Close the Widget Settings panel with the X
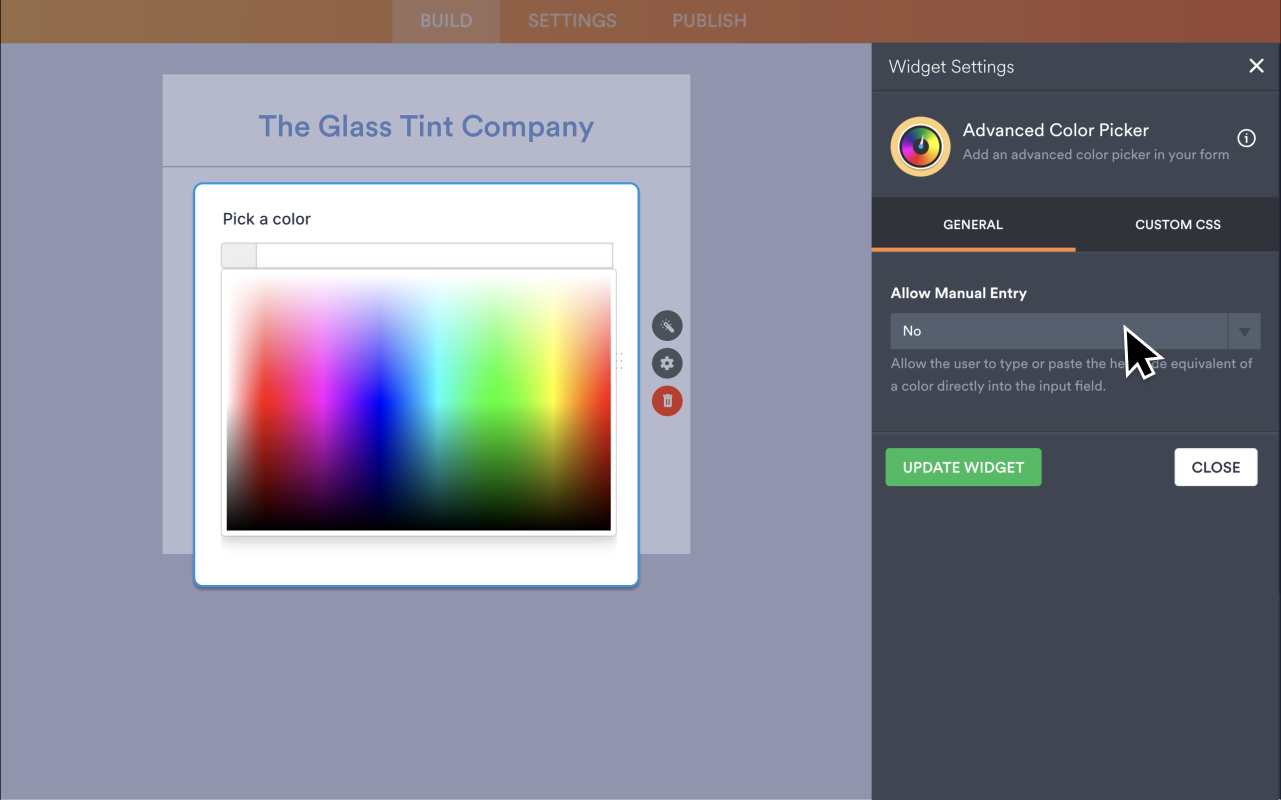 [x=1256, y=66]
